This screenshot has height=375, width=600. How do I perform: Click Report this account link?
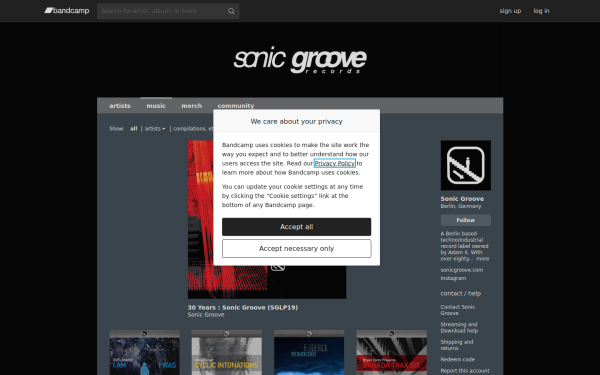pyautogui.click(x=465, y=370)
